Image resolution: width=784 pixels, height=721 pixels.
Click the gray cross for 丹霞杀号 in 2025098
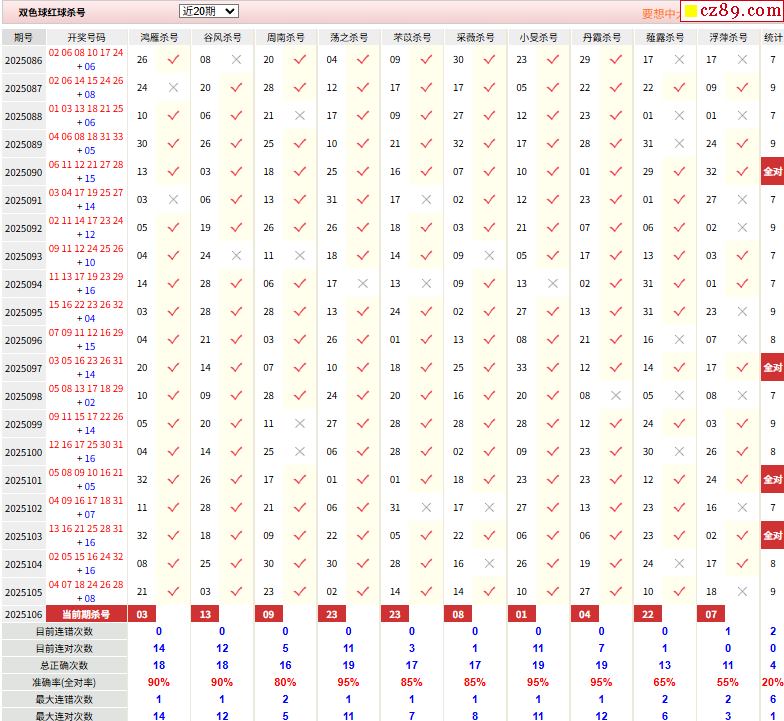pyautogui.click(x=615, y=396)
